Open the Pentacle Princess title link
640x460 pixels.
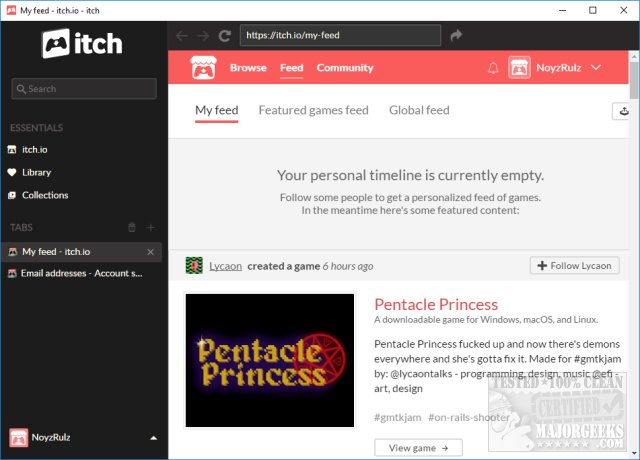[x=436, y=304]
